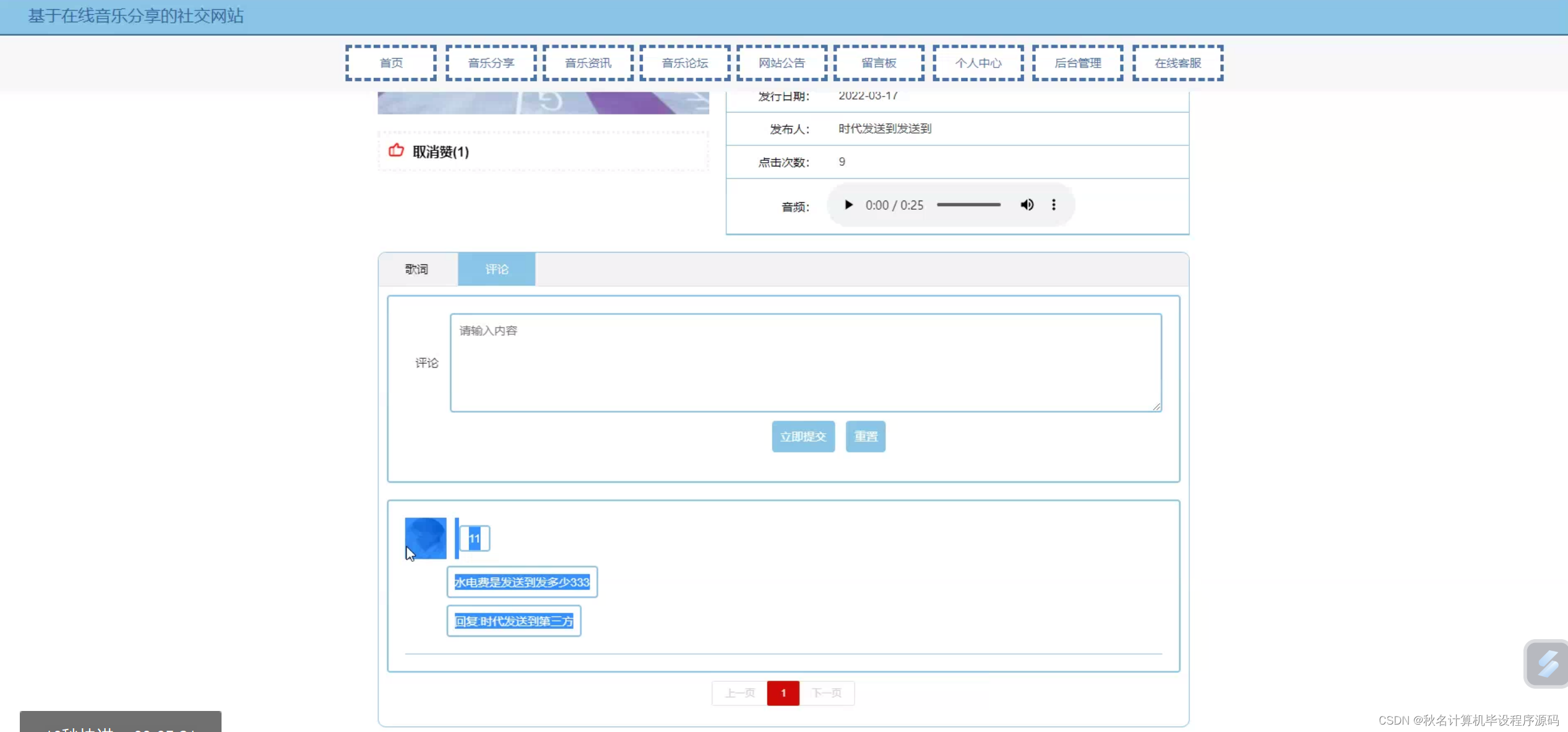Click 下一页 next page button
Image resolution: width=1568 pixels, height=732 pixels.
click(827, 693)
